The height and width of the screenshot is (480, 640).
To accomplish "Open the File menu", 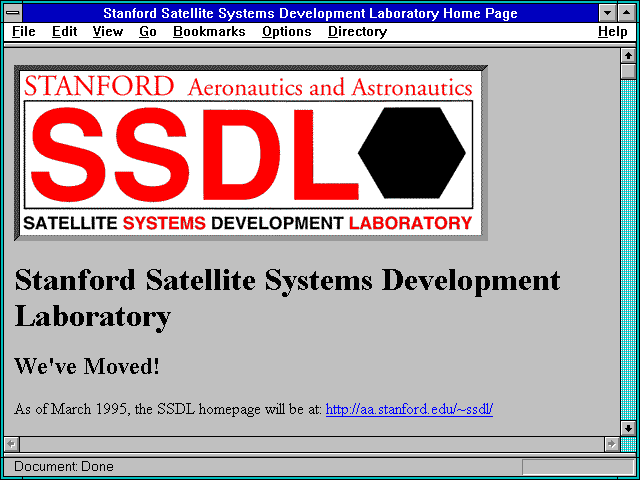I will [x=24, y=31].
